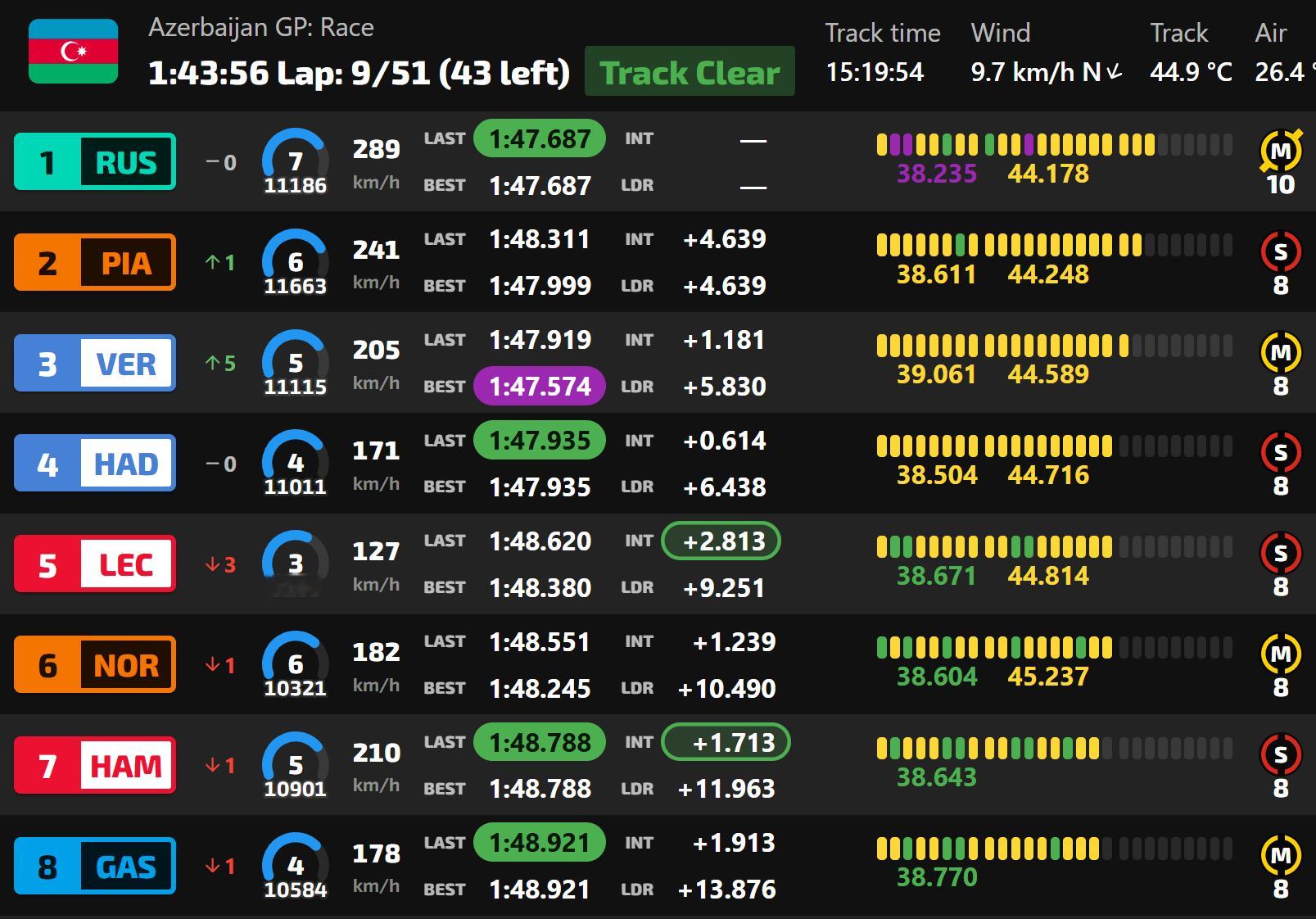Click the Azerbaijan flag icon
The height and width of the screenshot is (919, 1316).
(73, 51)
